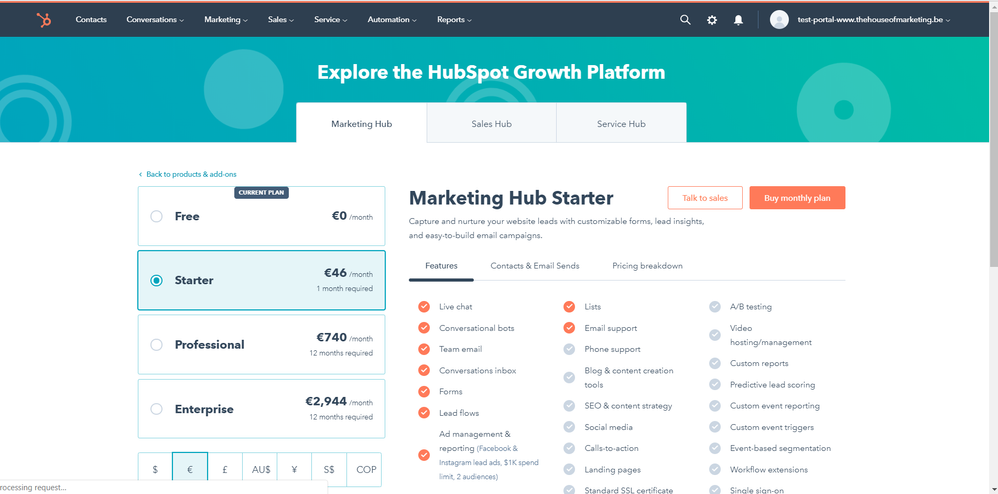Click the Talk to sales button
Viewport: 998px width, 494px height.
[705, 198]
